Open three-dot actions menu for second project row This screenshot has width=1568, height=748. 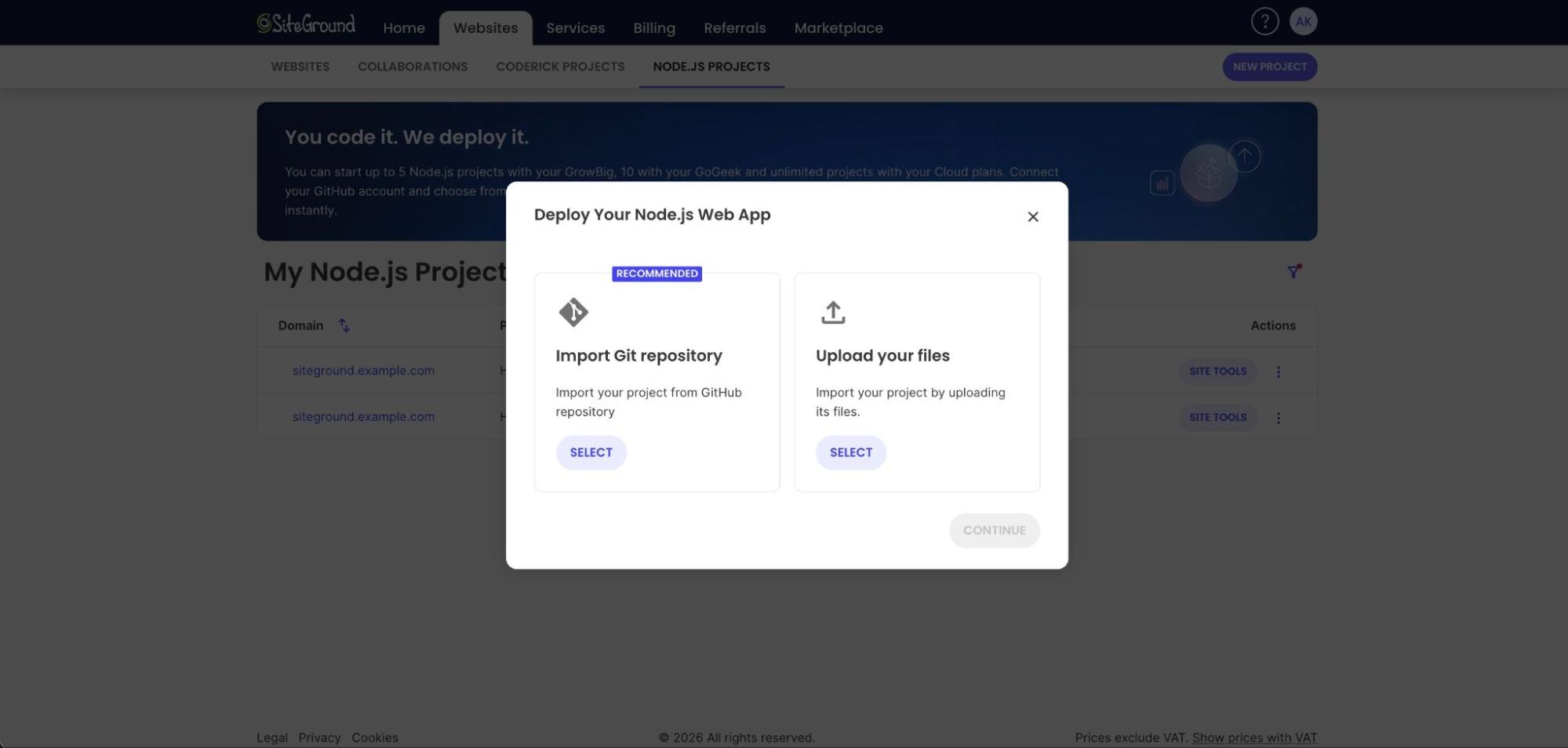click(x=1278, y=418)
